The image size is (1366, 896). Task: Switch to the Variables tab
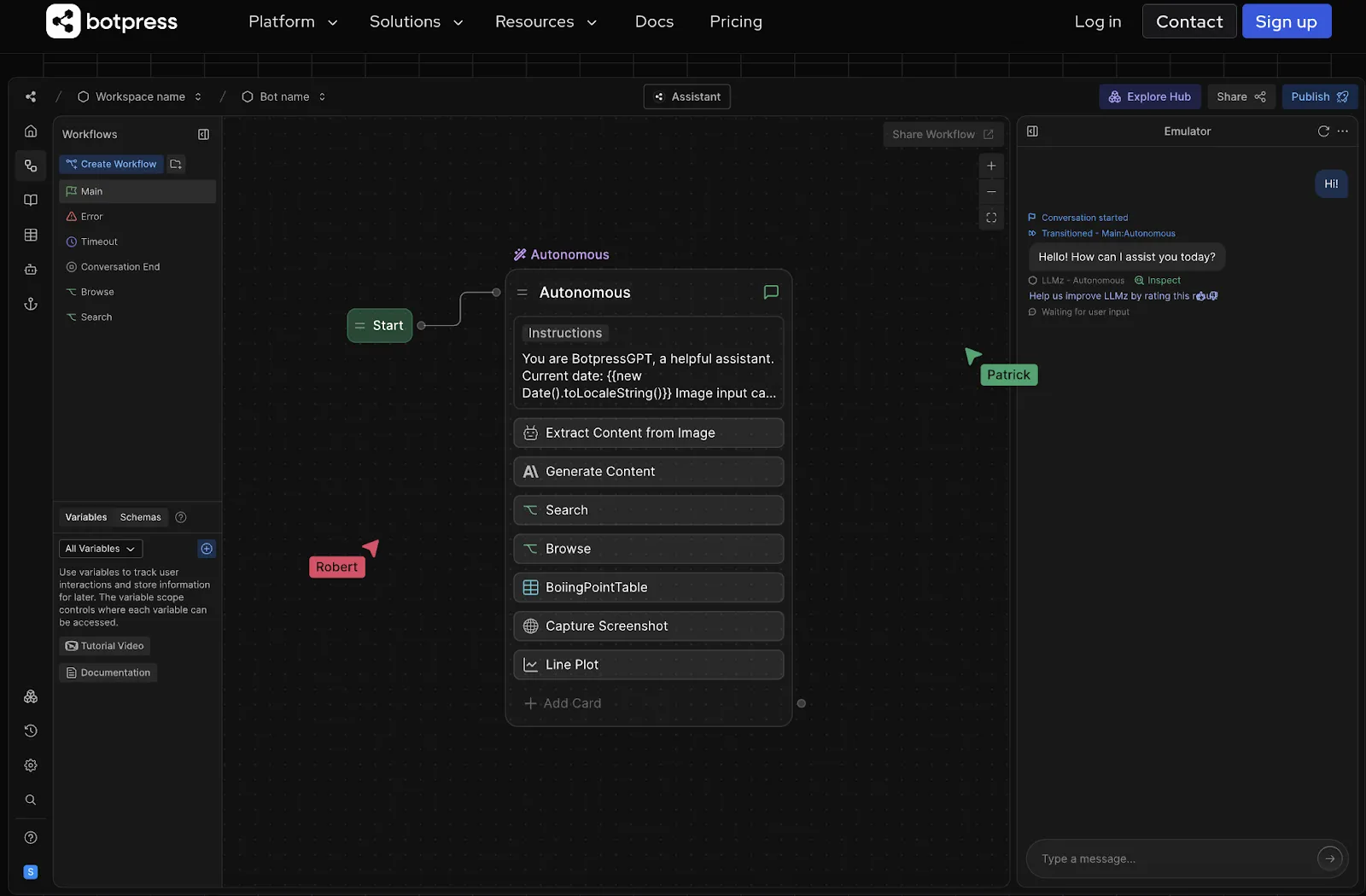(86, 517)
